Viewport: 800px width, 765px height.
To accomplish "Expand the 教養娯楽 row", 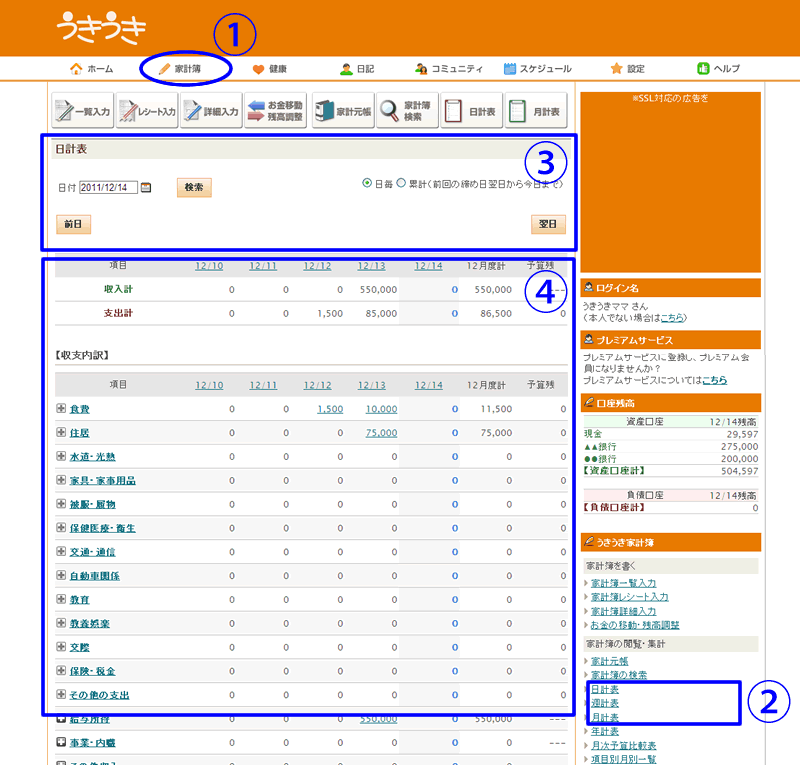I will point(61,623).
